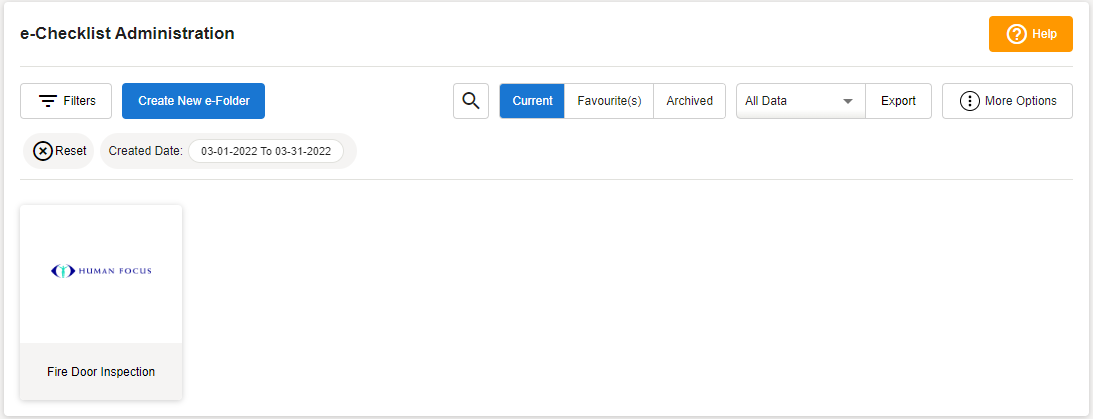The image size is (1093, 419).
Task: Click the magnifying glass search icon
Action: click(x=471, y=101)
